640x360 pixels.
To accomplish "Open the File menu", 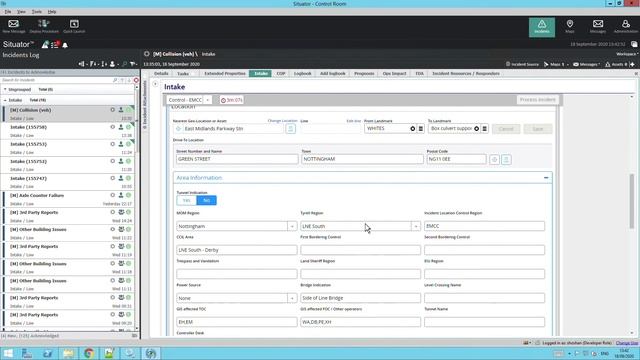I will pos(8,12).
